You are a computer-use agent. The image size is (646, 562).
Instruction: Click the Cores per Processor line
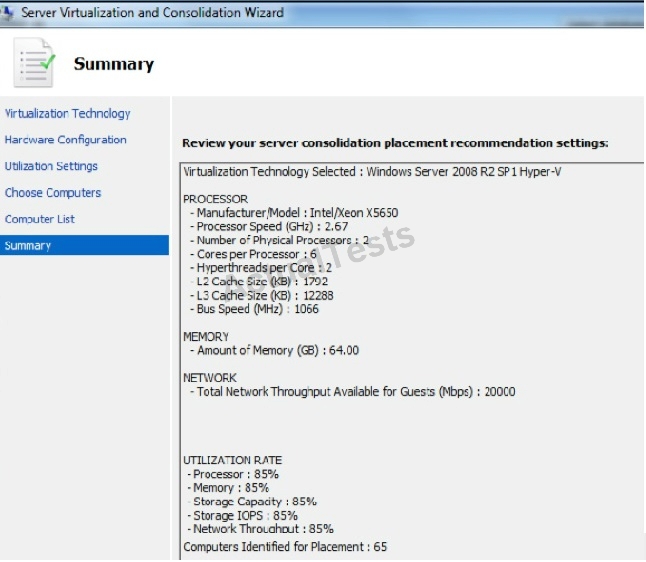pos(253,254)
